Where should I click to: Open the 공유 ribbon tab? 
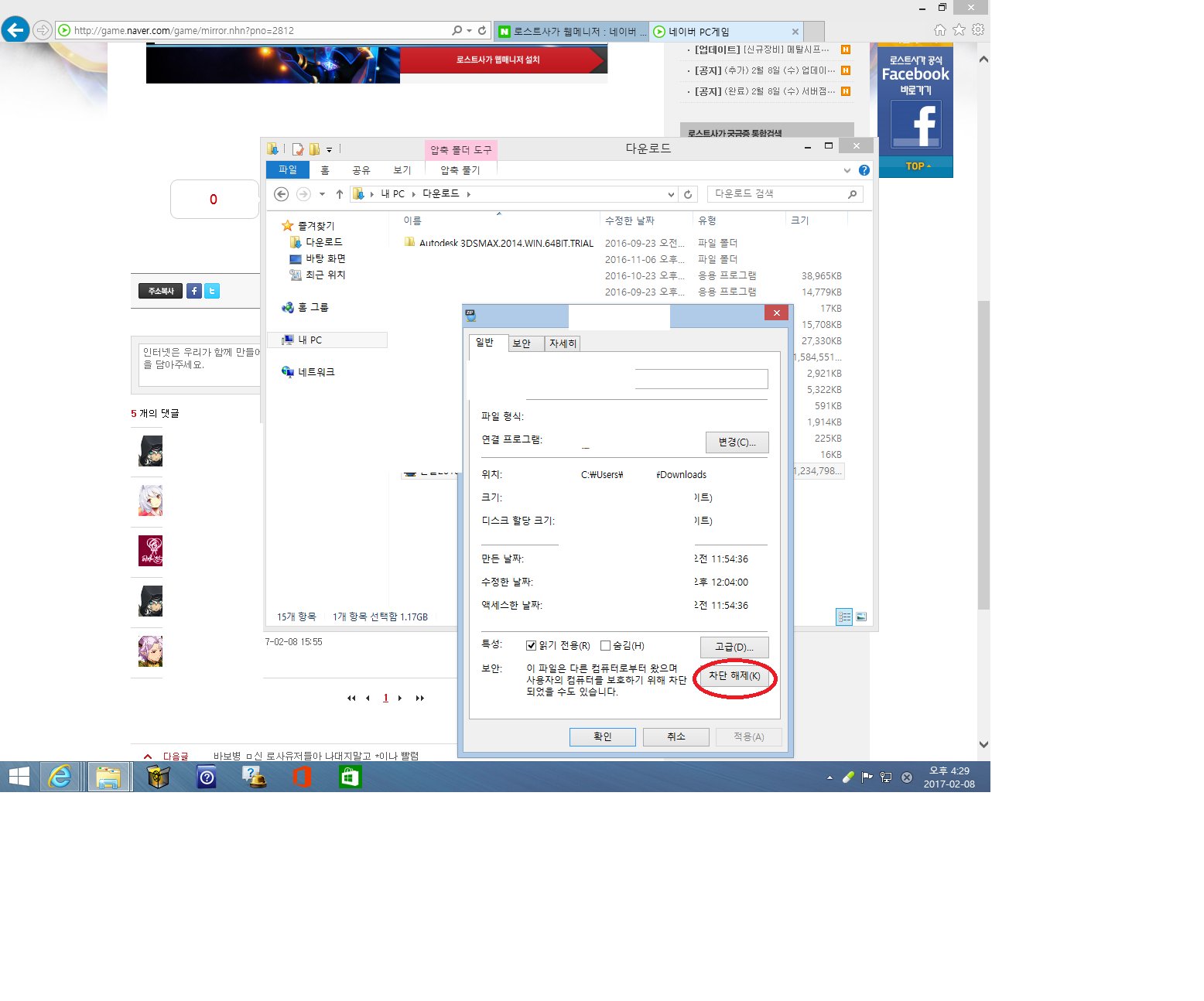pos(361,170)
